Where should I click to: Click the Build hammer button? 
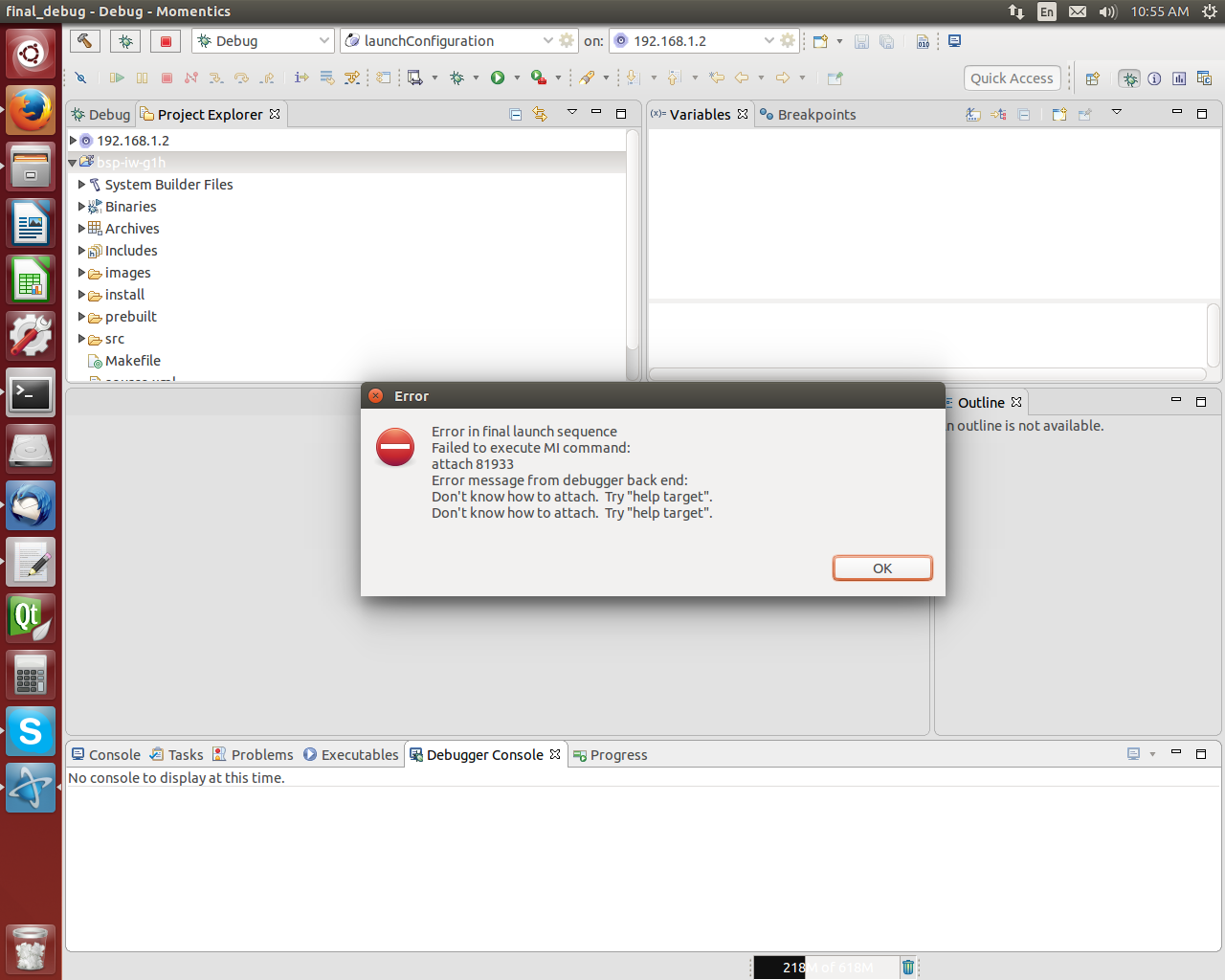pyautogui.click(x=85, y=41)
